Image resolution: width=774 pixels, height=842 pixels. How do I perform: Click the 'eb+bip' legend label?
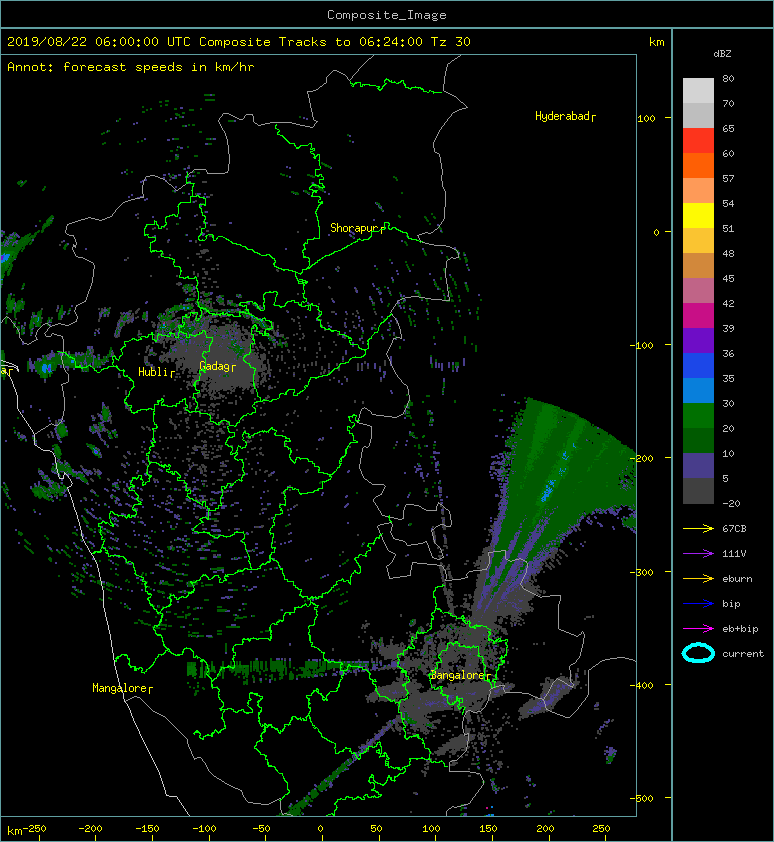(x=740, y=629)
